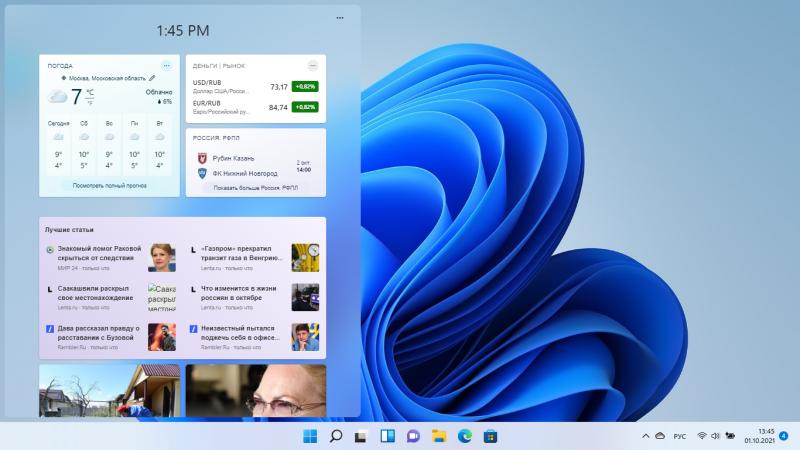The width and height of the screenshot is (800, 450).
Task: Open the Chat app on the taskbar
Action: tap(413, 436)
